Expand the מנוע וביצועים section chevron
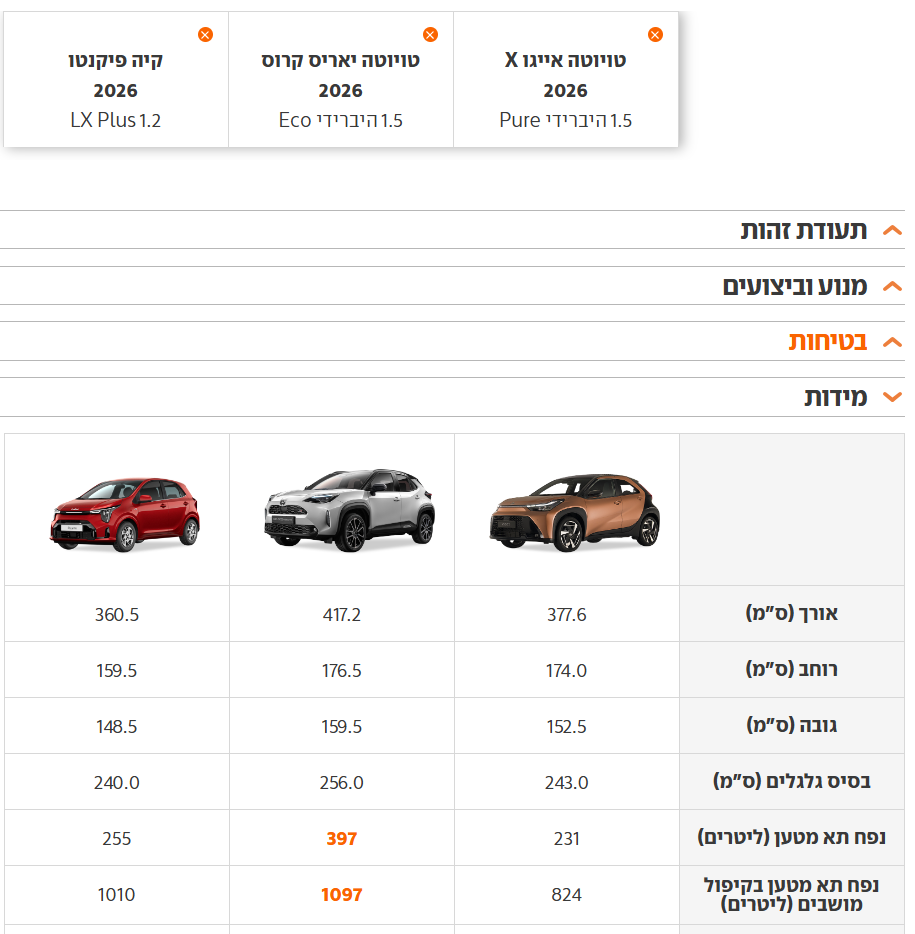This screenshot has width=915, height=934. pos(892,287)
